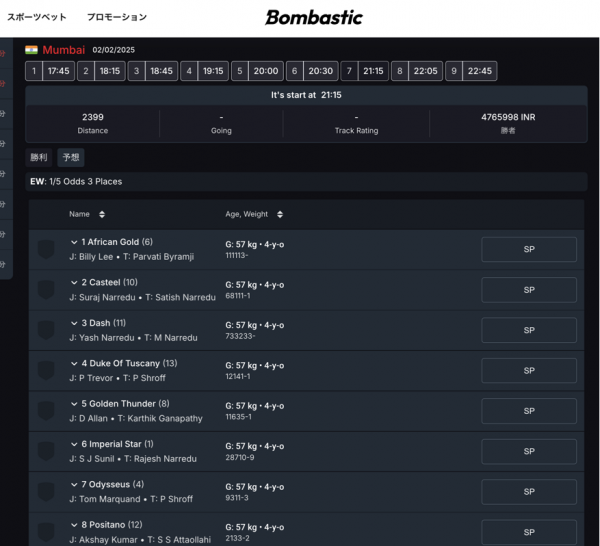Screen dimensions: 600x546
Task: Open the スポーツベット menu item
Action: coord(37,17)
